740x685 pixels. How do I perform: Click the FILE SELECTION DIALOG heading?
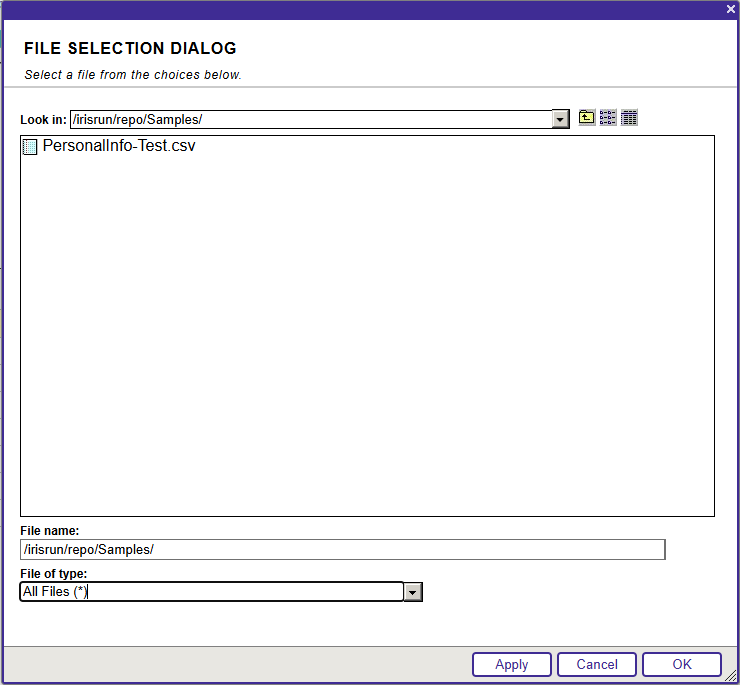pyautogui.click(x=130, y=48)
